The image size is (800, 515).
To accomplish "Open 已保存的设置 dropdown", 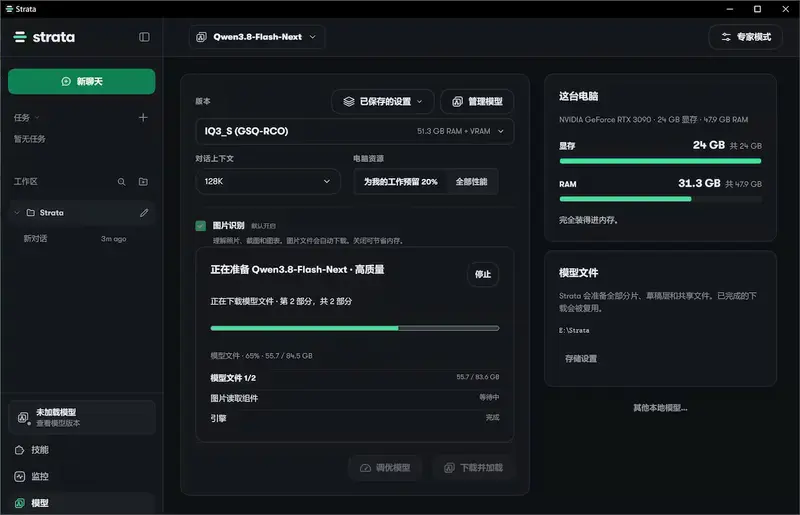I will 383,102.
